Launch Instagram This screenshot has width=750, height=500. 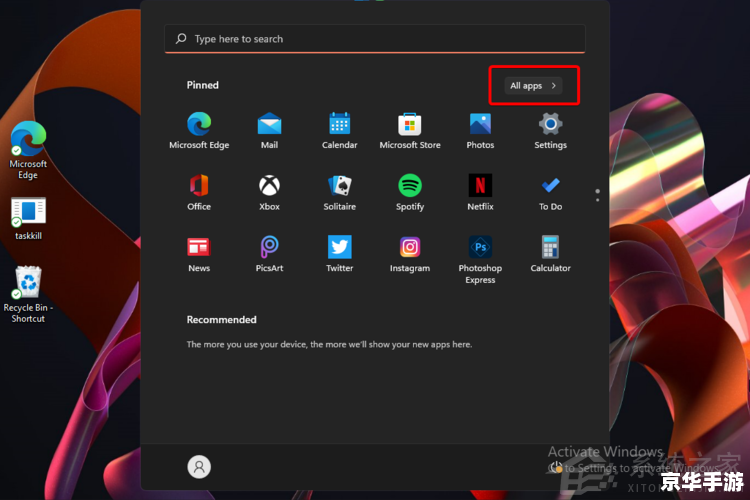tap(410, 254)
